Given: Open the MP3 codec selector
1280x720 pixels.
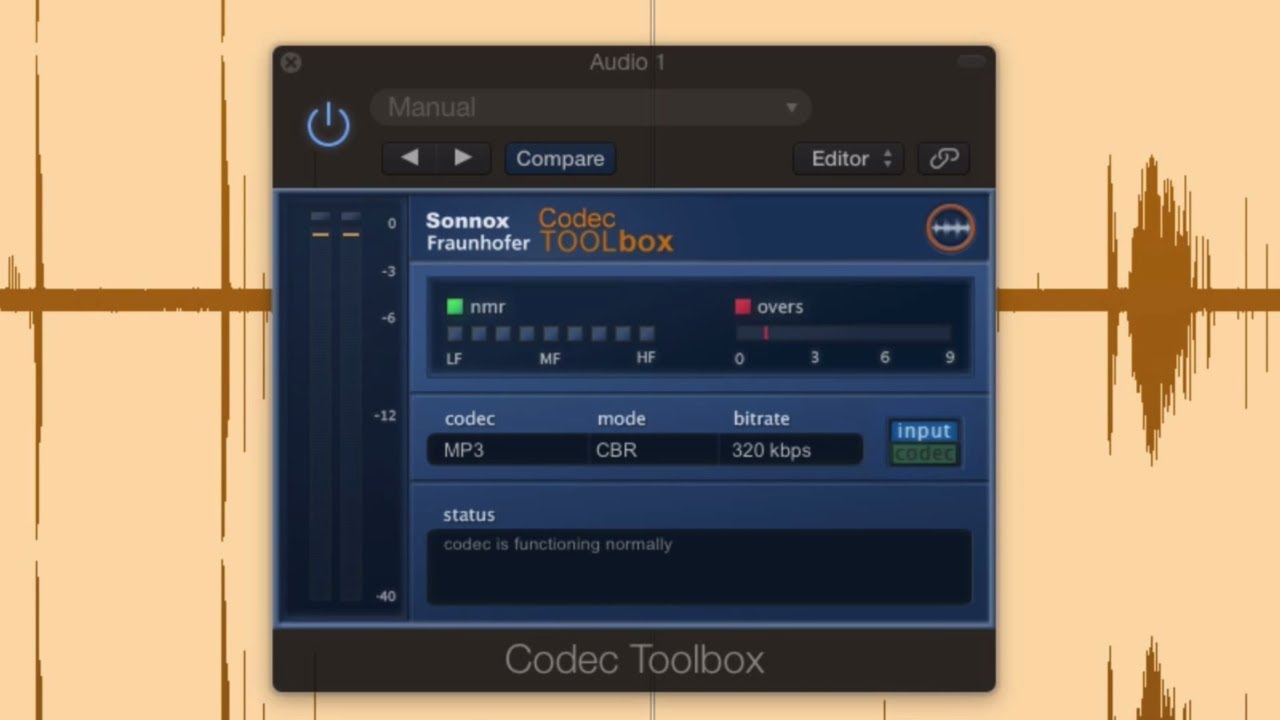Looking at the screenshot, I should tap(508, 450).
